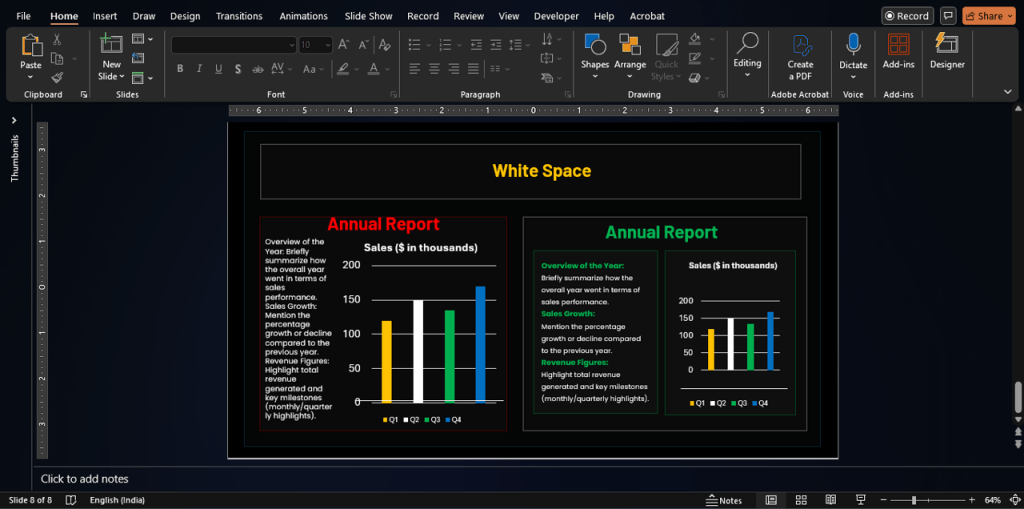This screenshot has height=509, width=1024.
Task: Launch the Designer pane
Action: click(x=947, y=52)
